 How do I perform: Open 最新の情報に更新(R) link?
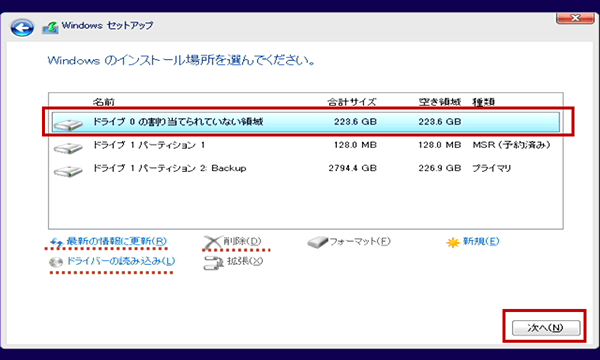click(117, 241)
